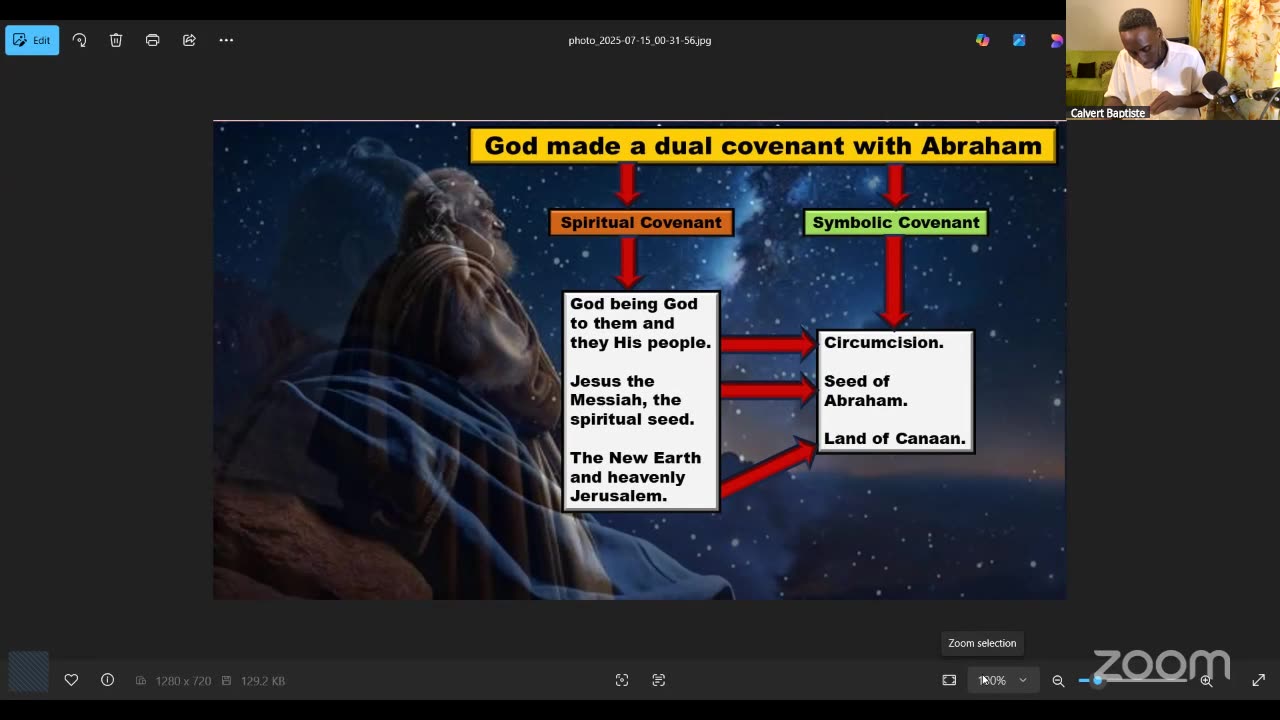This screenshot has height=720, width=1280.
Task: Open the Edit image button
Action: click(32, 40)
